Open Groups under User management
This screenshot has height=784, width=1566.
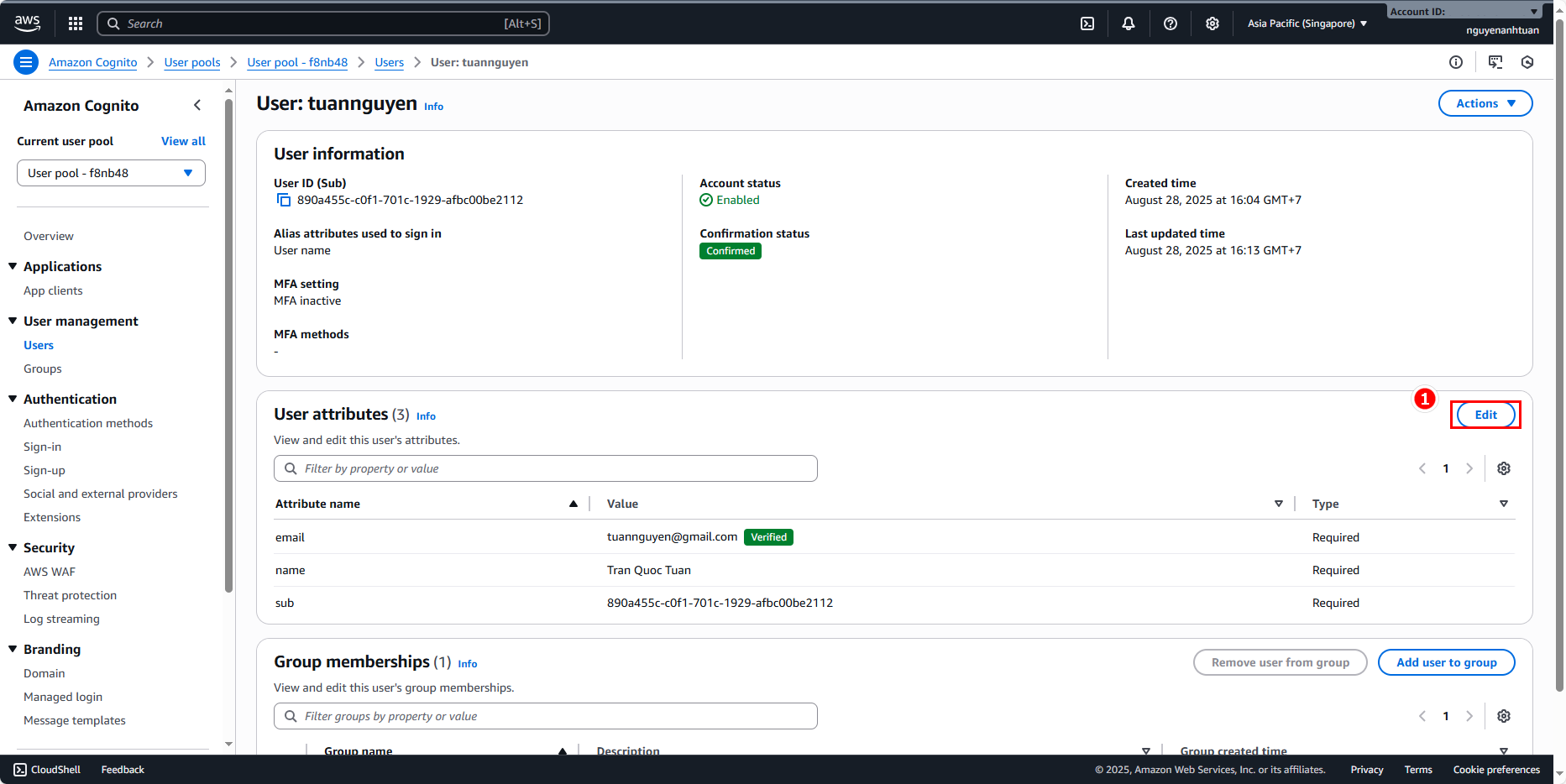tap(43, 368)
